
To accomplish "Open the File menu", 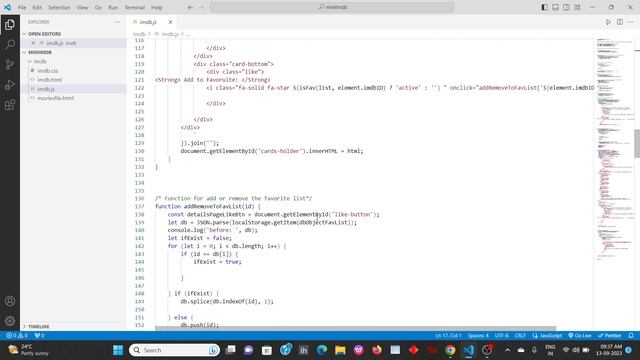I will [x=22, y=7].
